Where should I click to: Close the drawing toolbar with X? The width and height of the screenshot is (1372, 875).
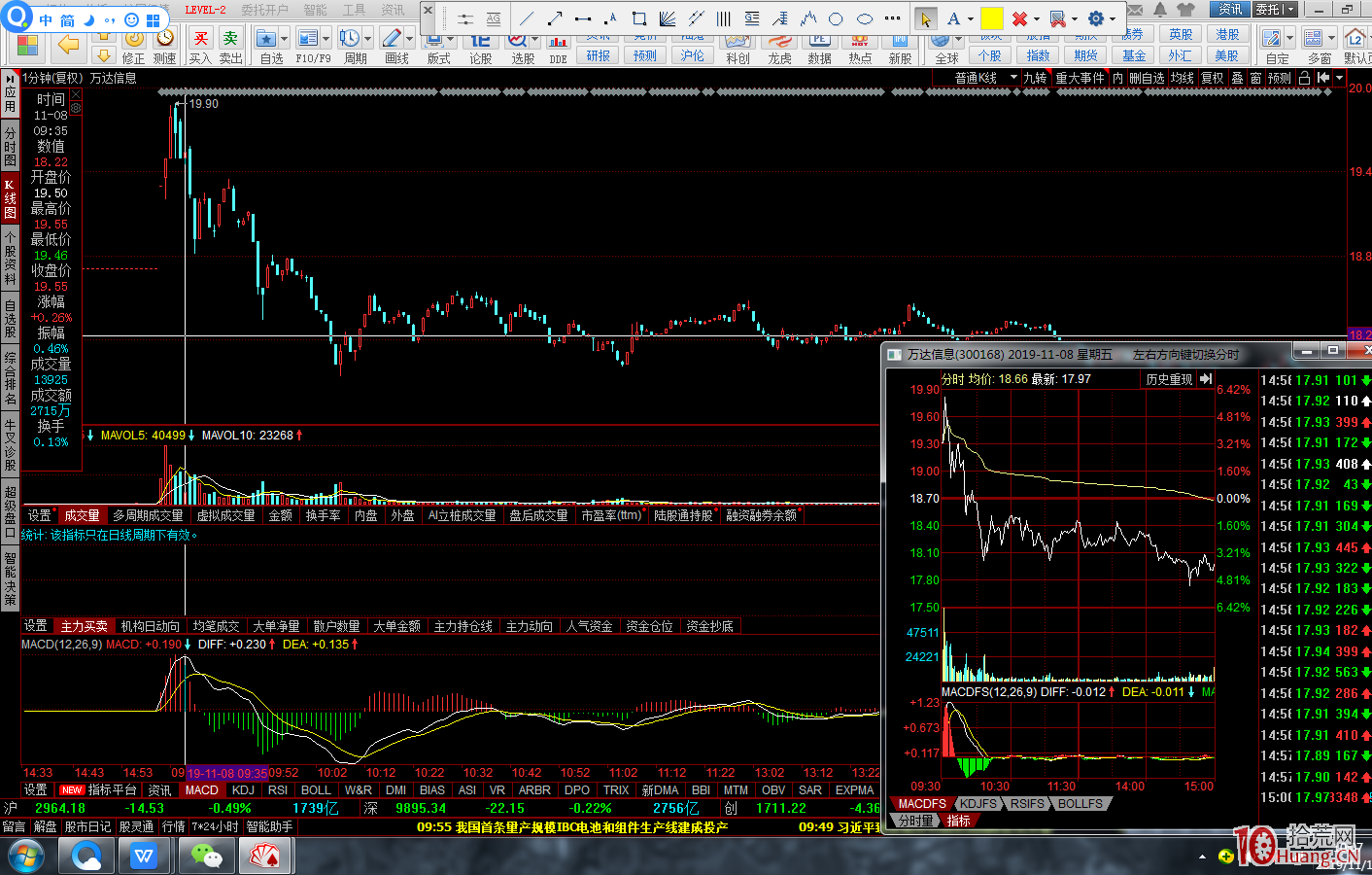(x=428, y=10)
